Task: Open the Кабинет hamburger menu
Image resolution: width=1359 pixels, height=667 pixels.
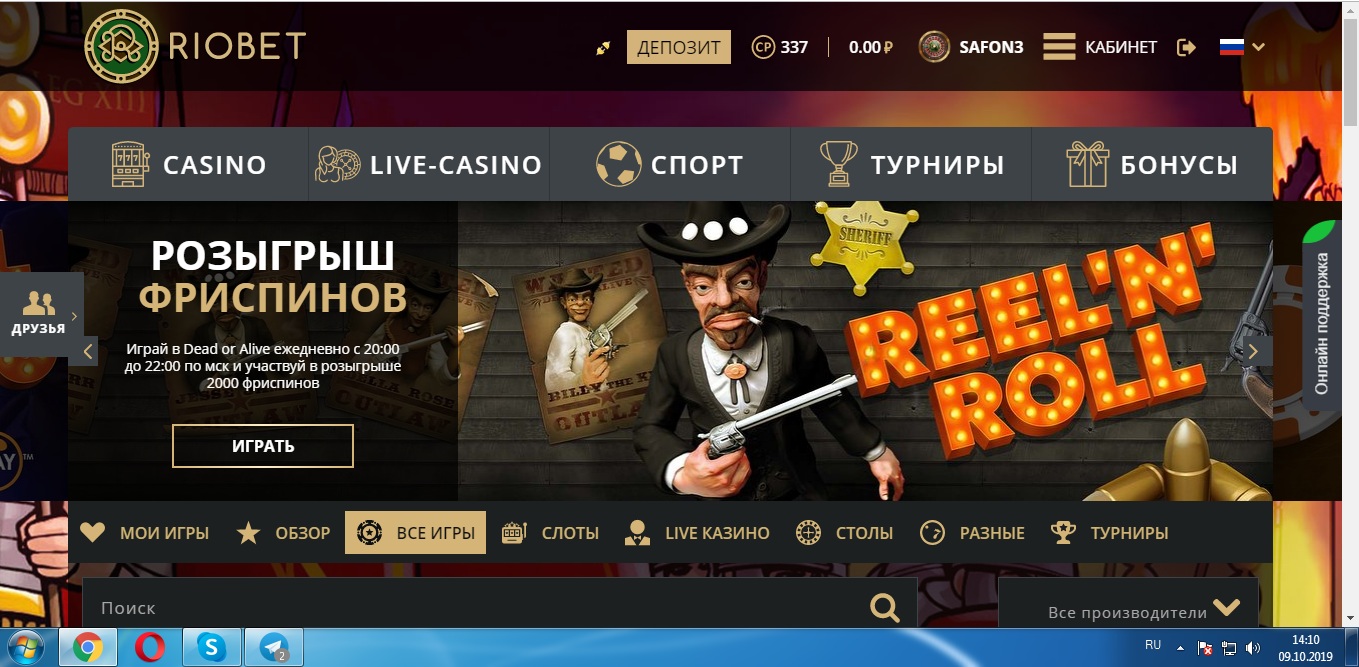Action: click(1058, 47)
